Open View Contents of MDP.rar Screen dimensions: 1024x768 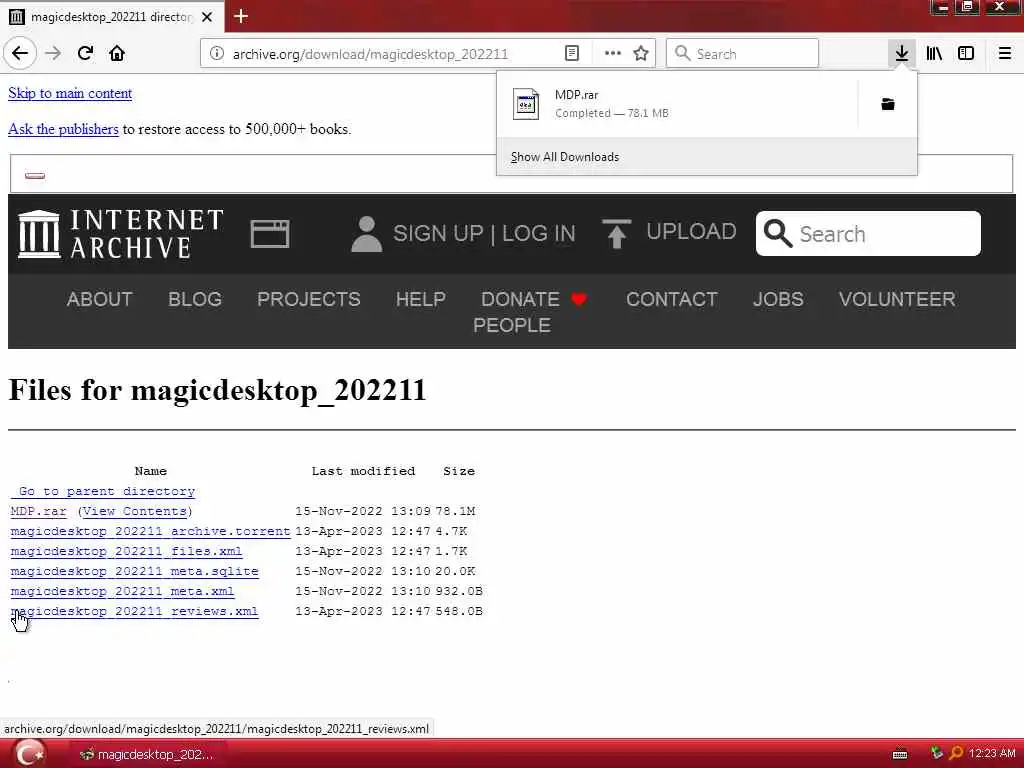(135, 511)
